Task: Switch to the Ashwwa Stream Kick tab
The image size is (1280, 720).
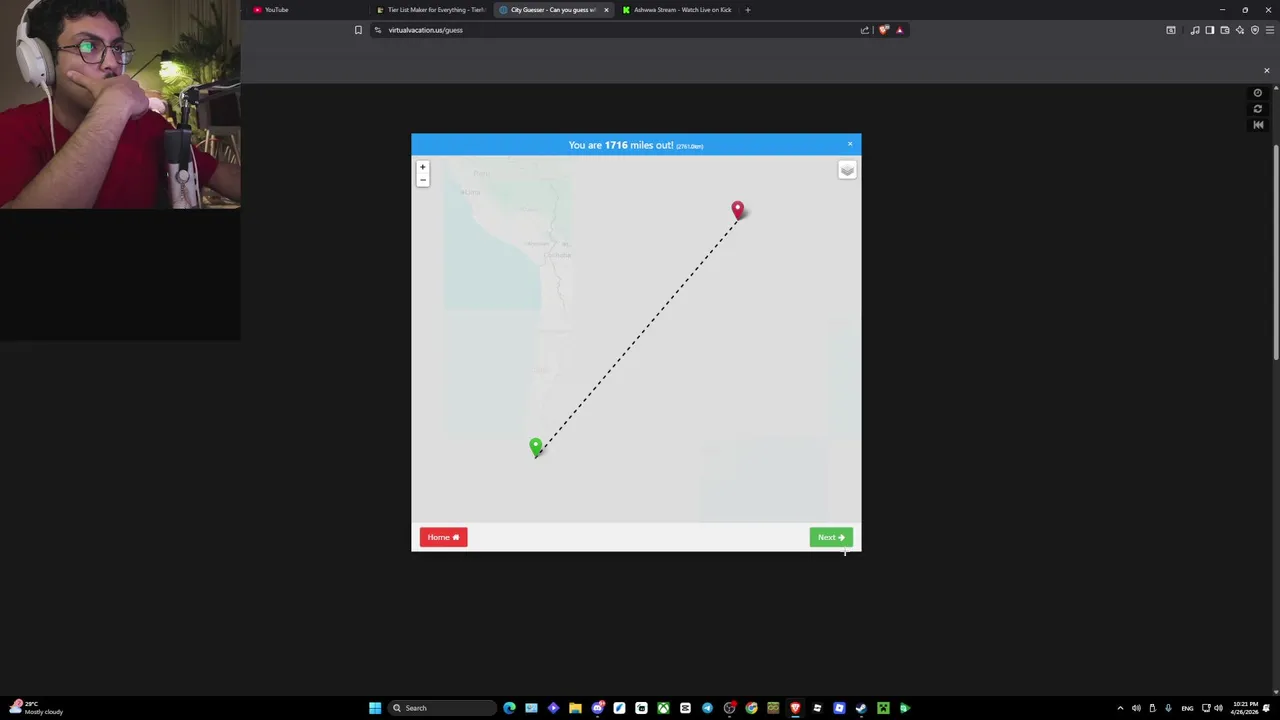Action: tap(678, 10)
